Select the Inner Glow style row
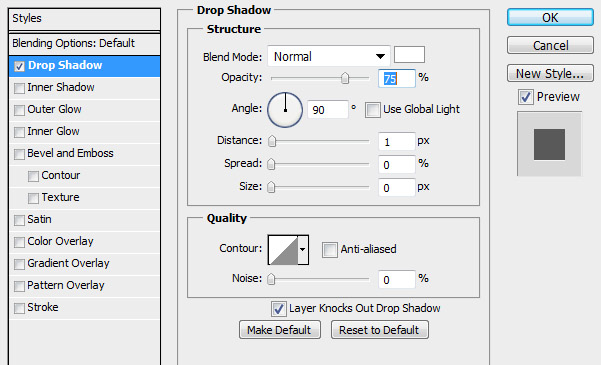Screen dimensions: 601x365 coord(84,132)
